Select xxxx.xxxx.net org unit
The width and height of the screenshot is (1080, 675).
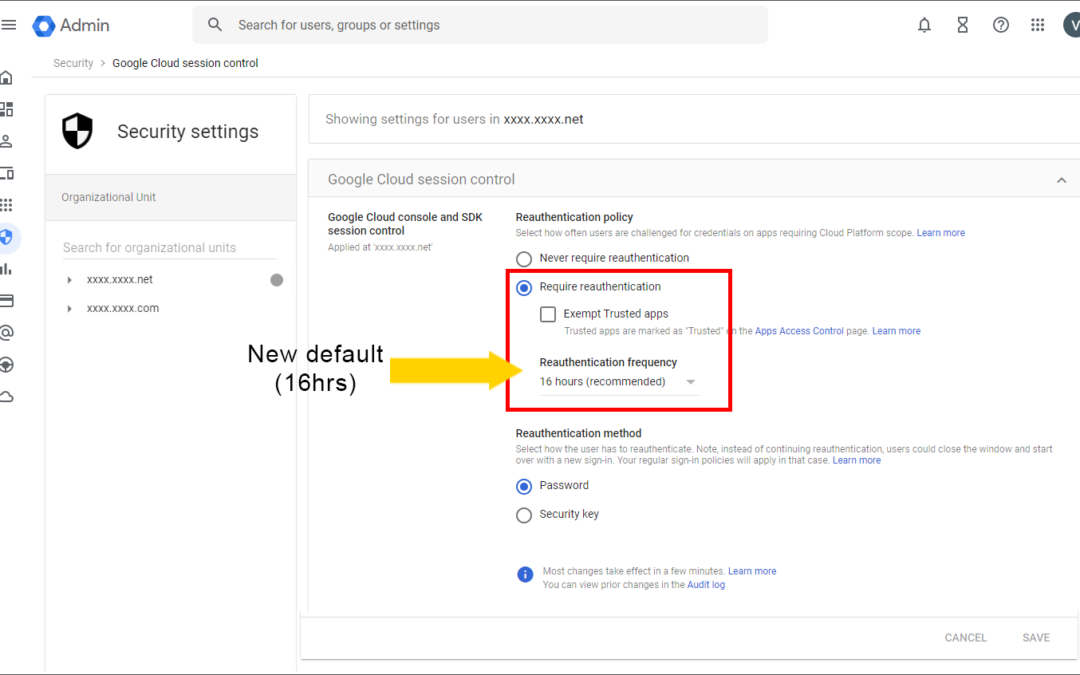[x=120, y=280]
